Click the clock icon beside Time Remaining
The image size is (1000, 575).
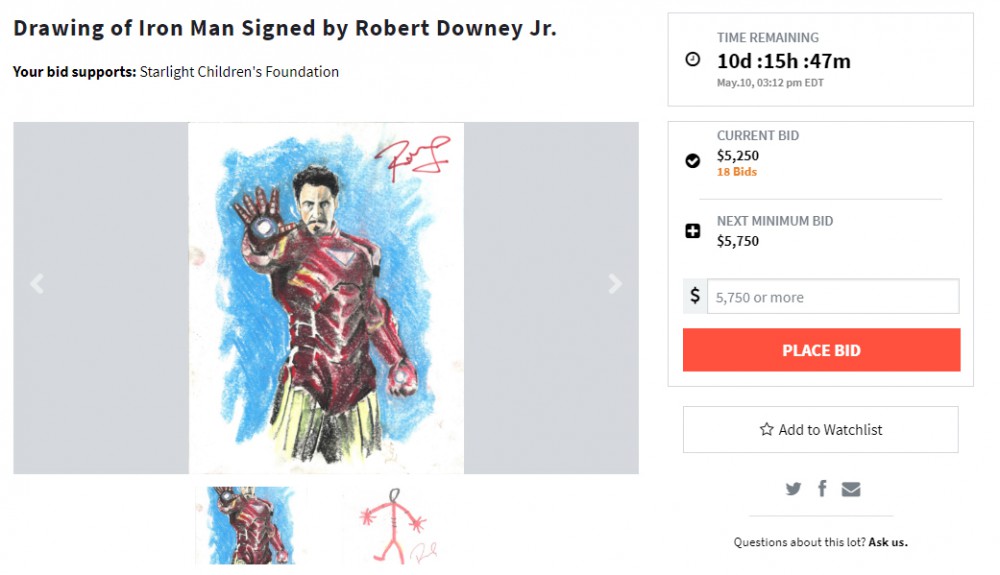(x=693, y=60)
